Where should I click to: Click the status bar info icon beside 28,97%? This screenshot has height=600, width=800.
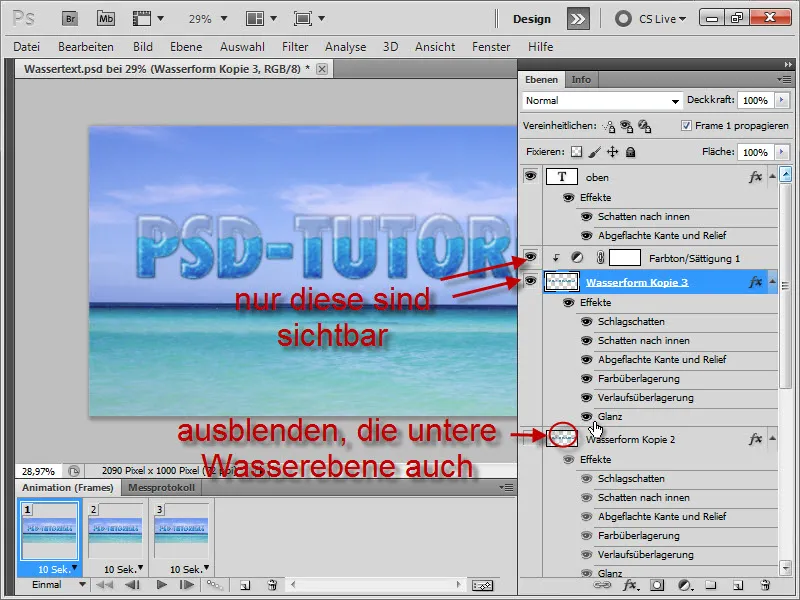(x=74, y=470)
